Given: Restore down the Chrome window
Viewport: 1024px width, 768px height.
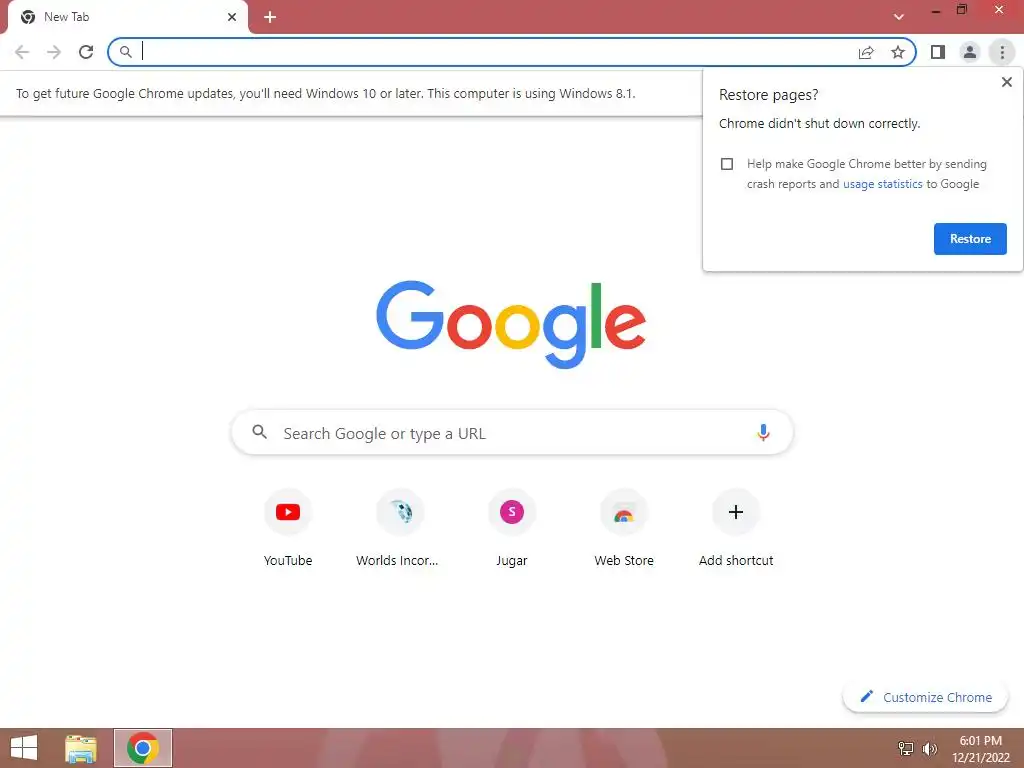Looking at the screenshot, I should (x=962, y=10).
